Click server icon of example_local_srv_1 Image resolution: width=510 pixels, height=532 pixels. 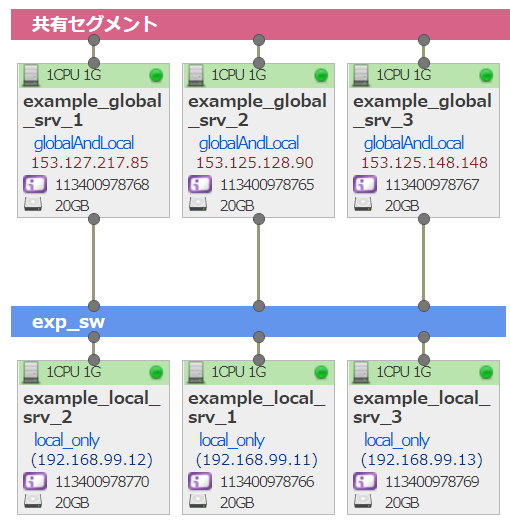point(196,372)
